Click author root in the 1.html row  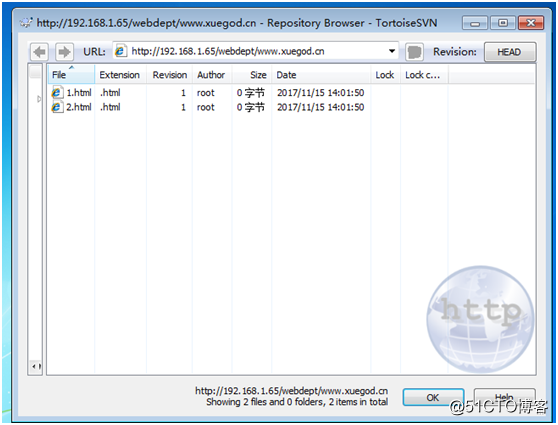coord(206,93)
